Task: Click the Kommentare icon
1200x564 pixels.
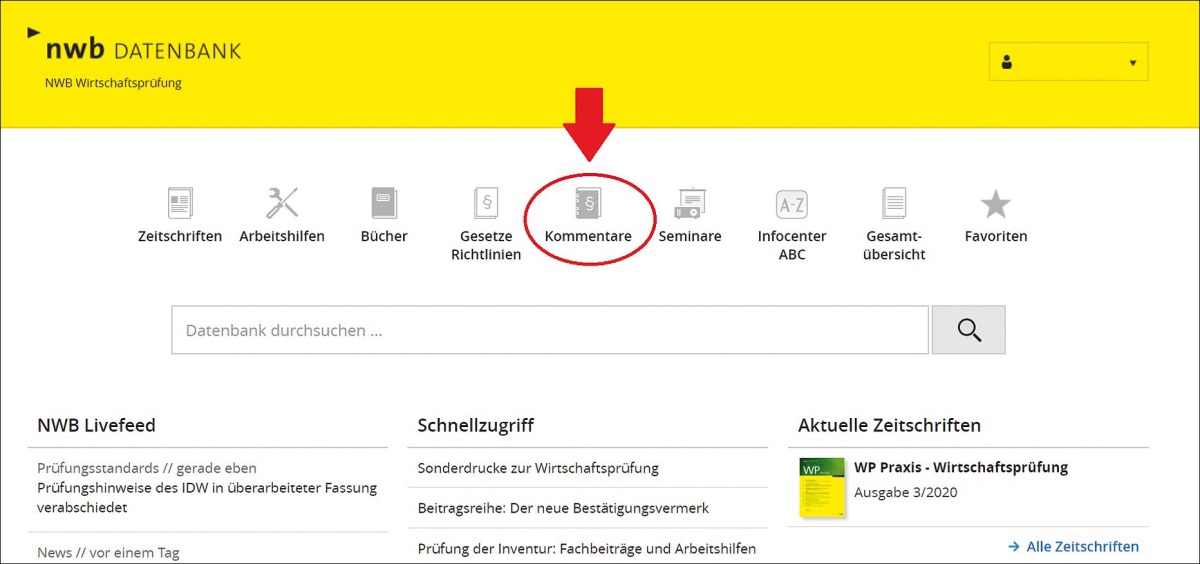Action: [588, 205]
